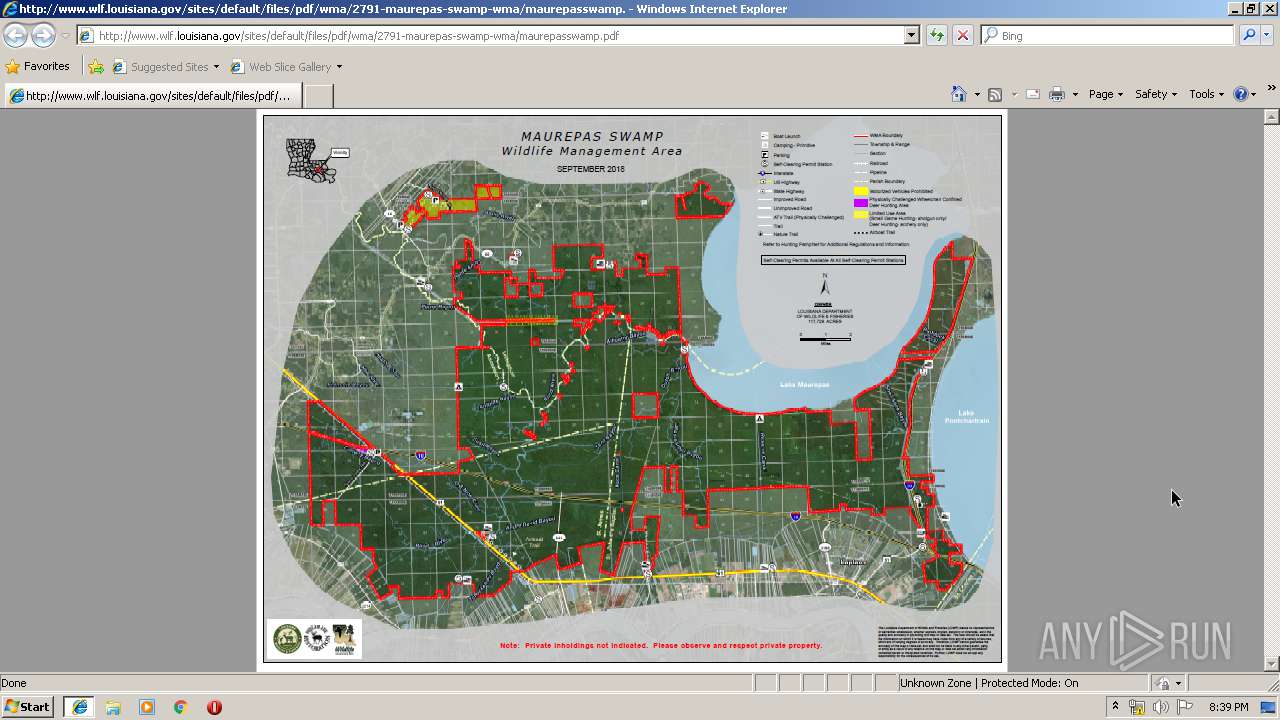Open Suggested Sites link
The image size is (1280, 720).
pyautogui.click(x=165, y=67)
